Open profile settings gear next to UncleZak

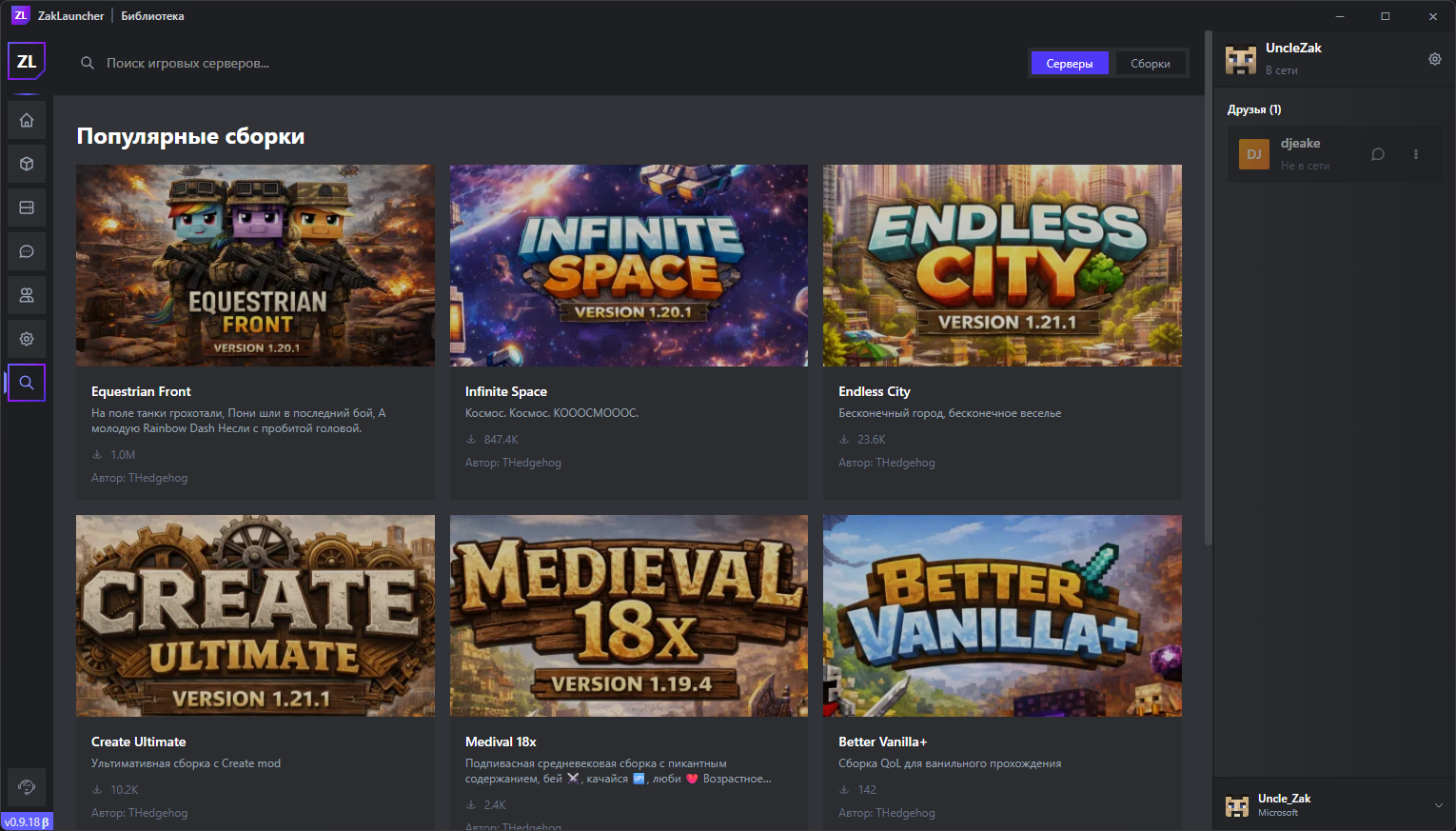click(x=1434, y=59)
